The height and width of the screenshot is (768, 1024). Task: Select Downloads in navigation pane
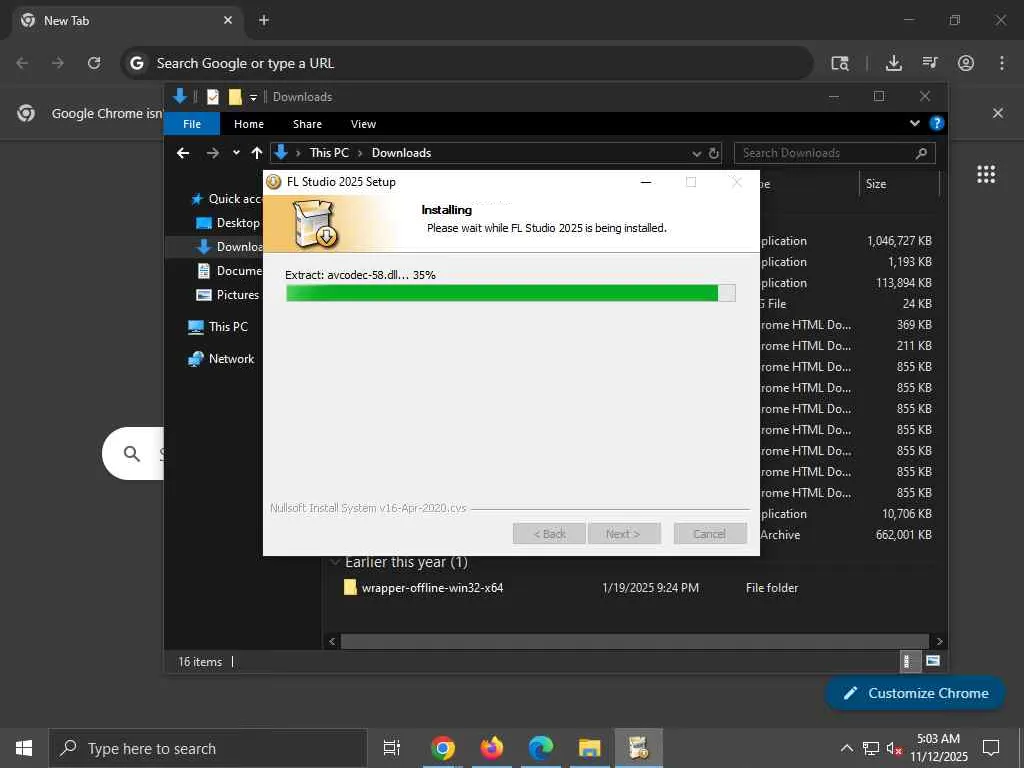coord(230,246)
